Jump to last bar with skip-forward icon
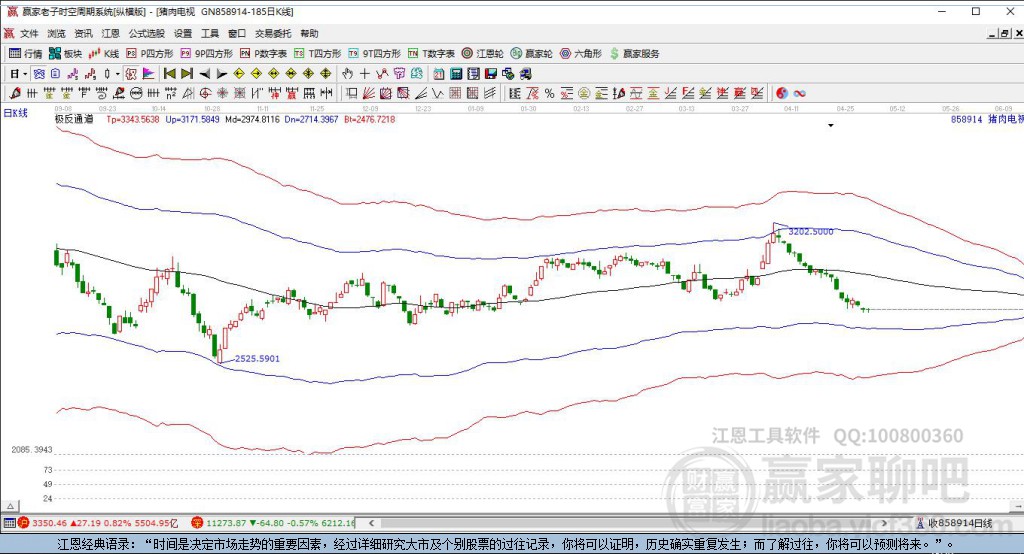The width and height of the screenshot is (1024, 554). click(x=187, y=74)
